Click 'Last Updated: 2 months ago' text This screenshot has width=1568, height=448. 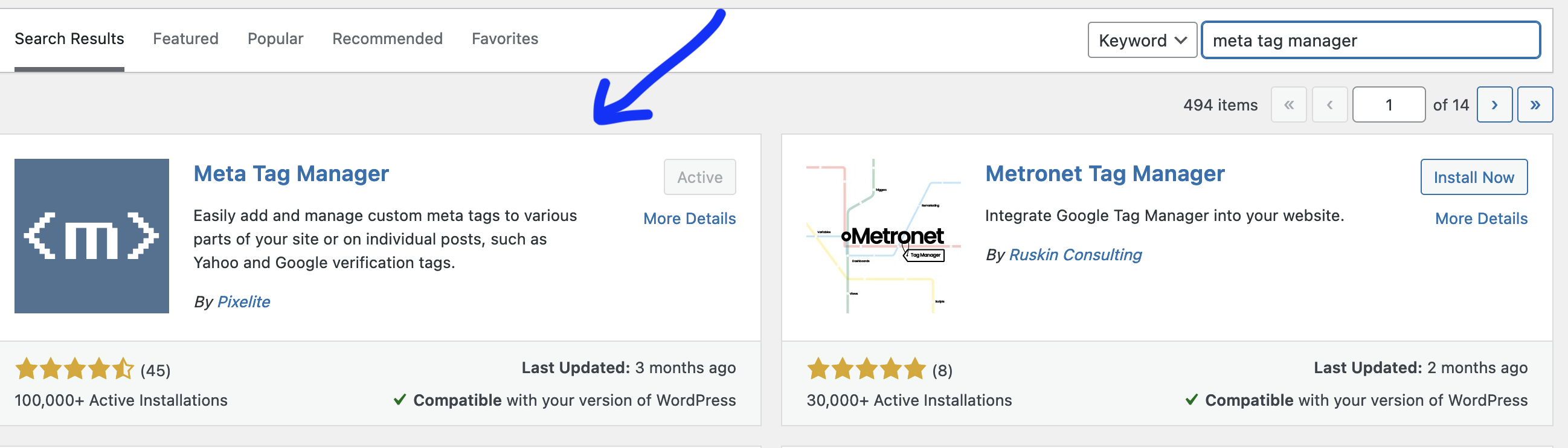click(1421, 368)
